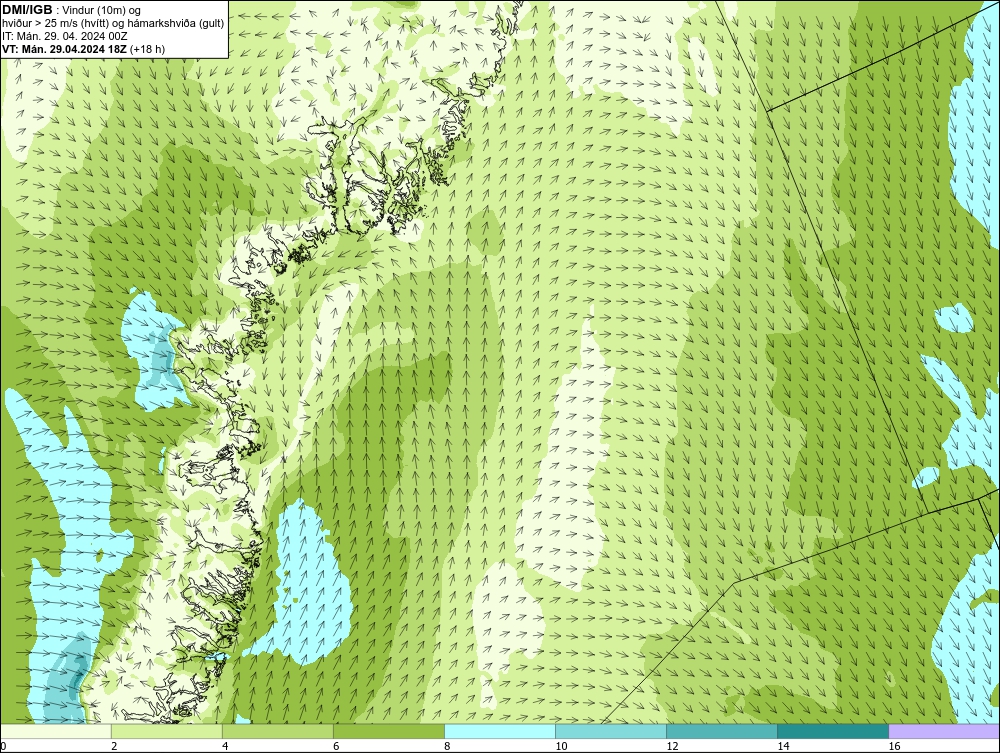The image size is (1000, 753).
Task: Click the 'Vindur (10m) og' label
Action: 103,10
